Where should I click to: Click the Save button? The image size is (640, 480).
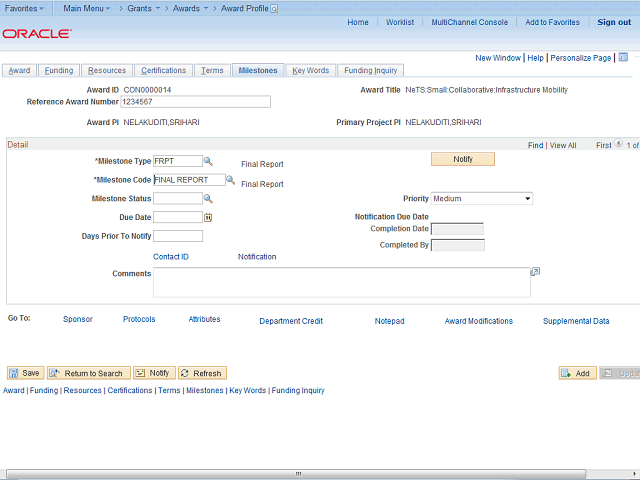tap(25, 373)
